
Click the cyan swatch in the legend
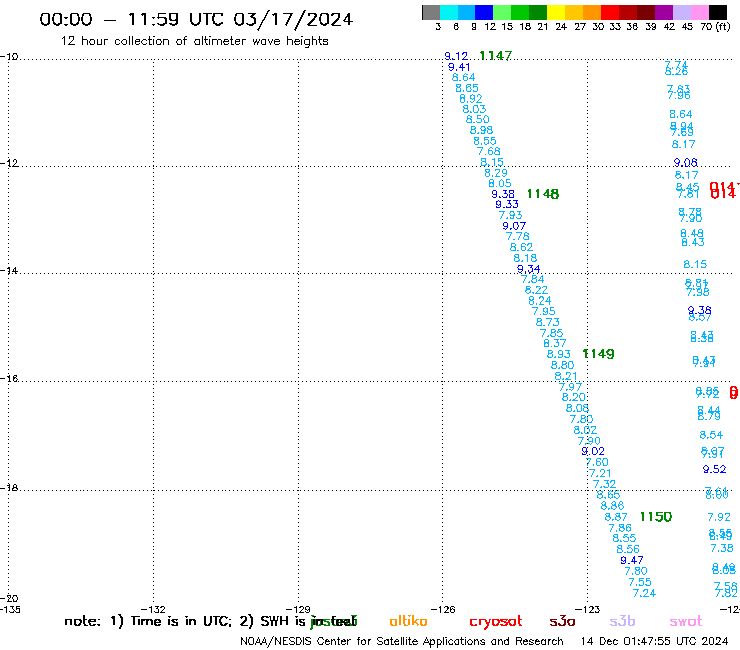click(449, 12)
